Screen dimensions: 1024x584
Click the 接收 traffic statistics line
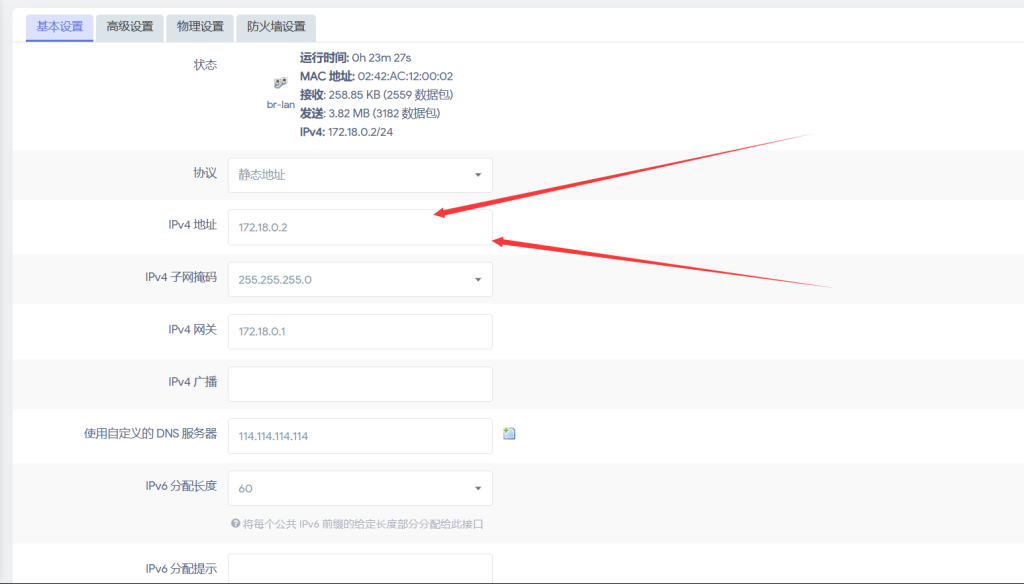(x=376, y=95)
